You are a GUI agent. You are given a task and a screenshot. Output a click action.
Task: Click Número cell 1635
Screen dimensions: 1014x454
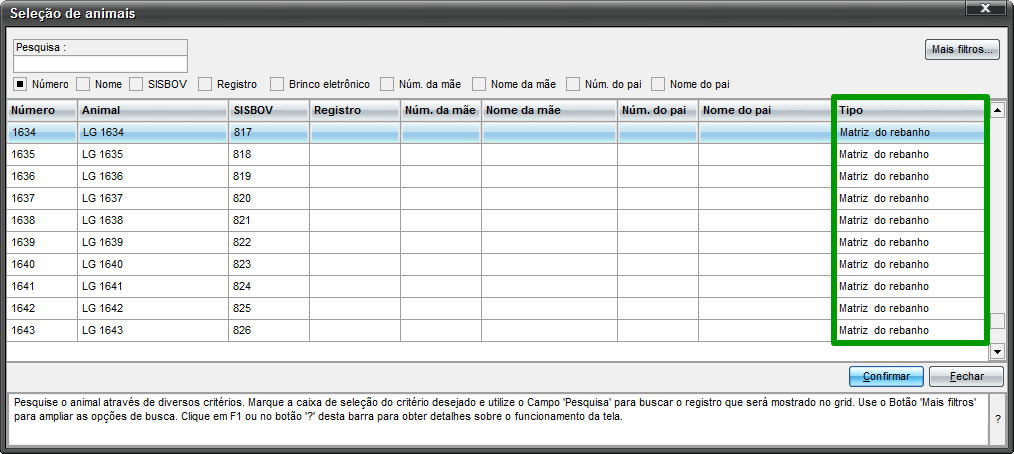pos(42,155)
